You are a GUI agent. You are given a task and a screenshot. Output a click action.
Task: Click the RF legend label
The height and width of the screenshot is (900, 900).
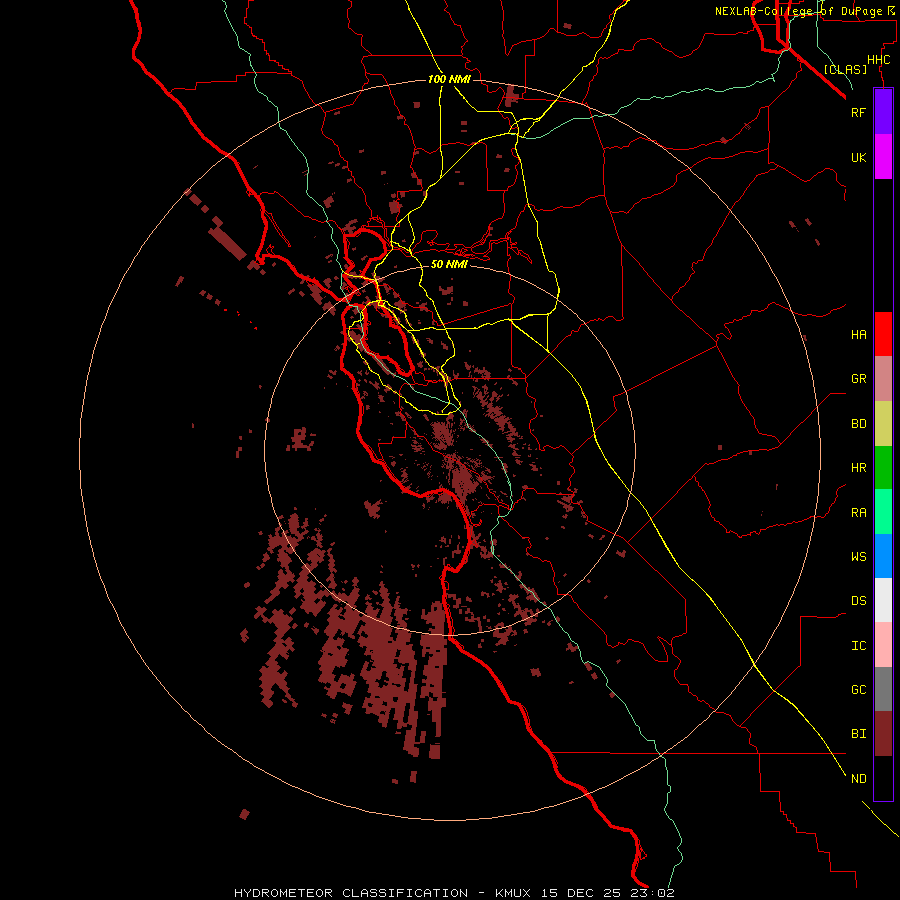click(858, 112)
